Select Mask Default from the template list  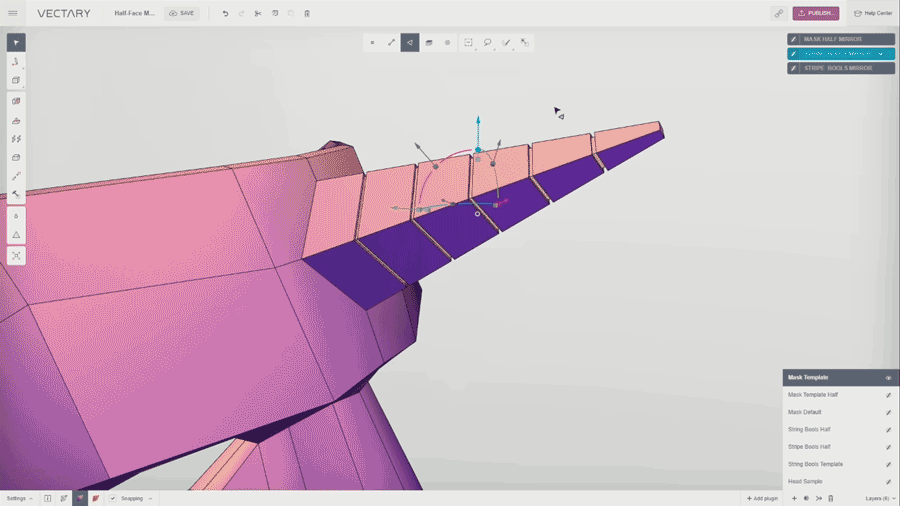(805, 412)
